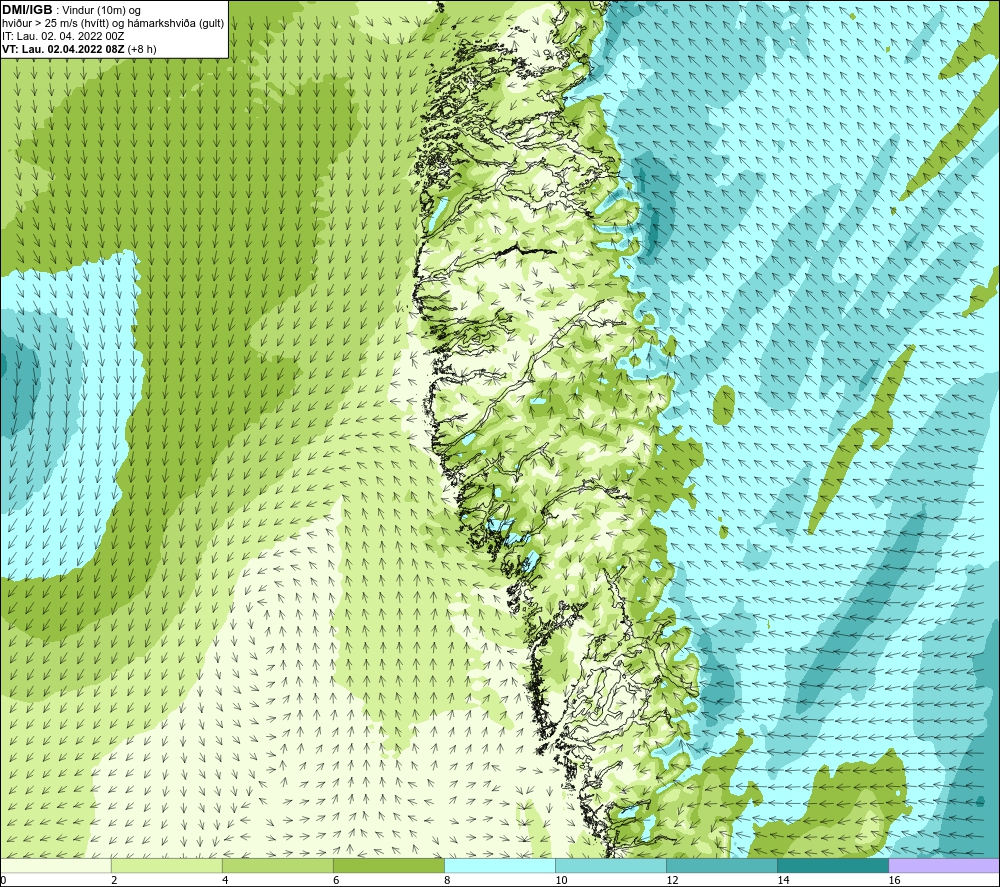The image size is (1000, 887).
Task: Click the "IT: Lau. 02. 04. 2022 00Z" line
Action: click(x=63, y=36)
